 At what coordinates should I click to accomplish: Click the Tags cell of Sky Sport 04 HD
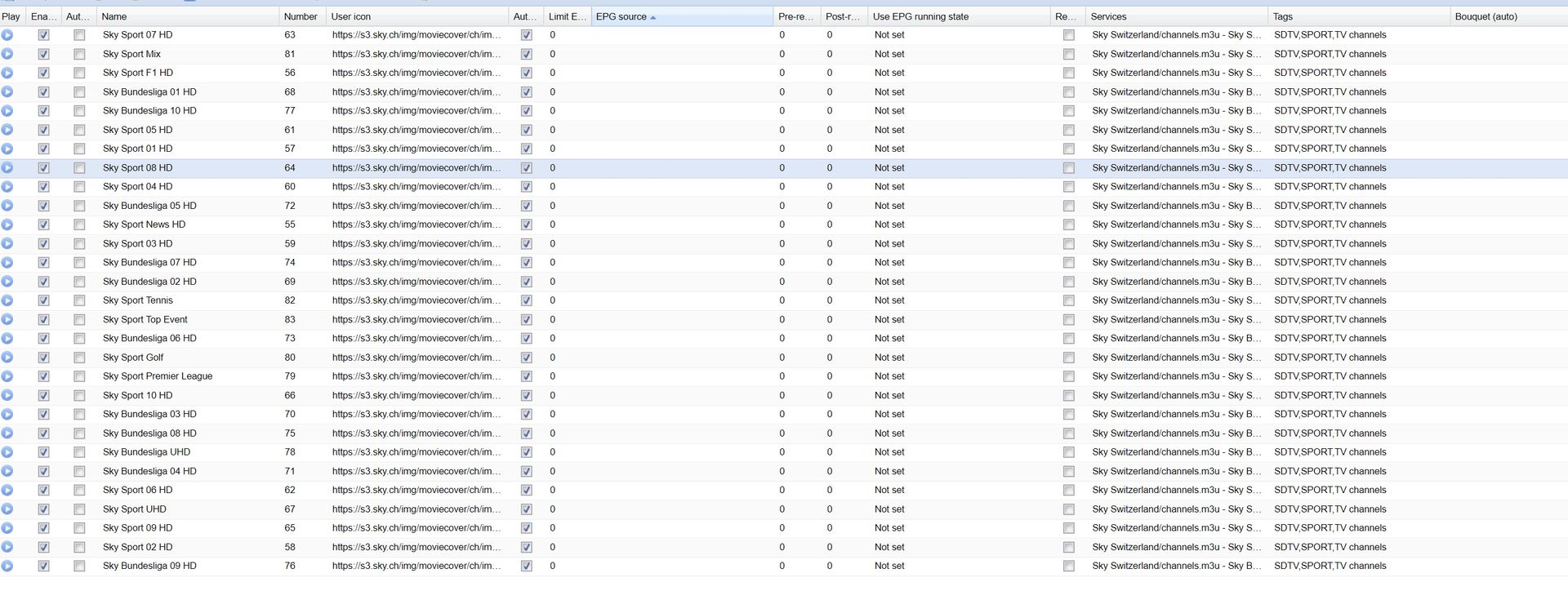pyautogui.click(x=1358, y=187)
